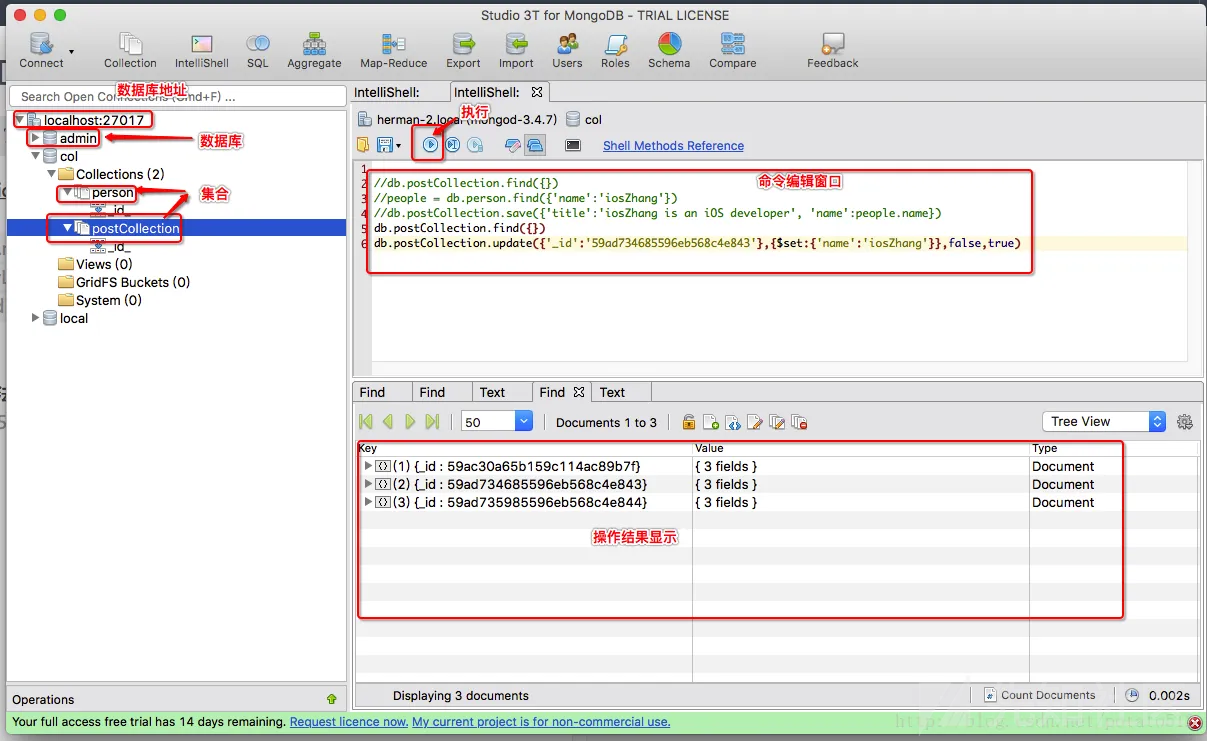Collapse the person collection
Image resolution: width=1207 pixels, height=741 pixels.
(x=67, y=192)
